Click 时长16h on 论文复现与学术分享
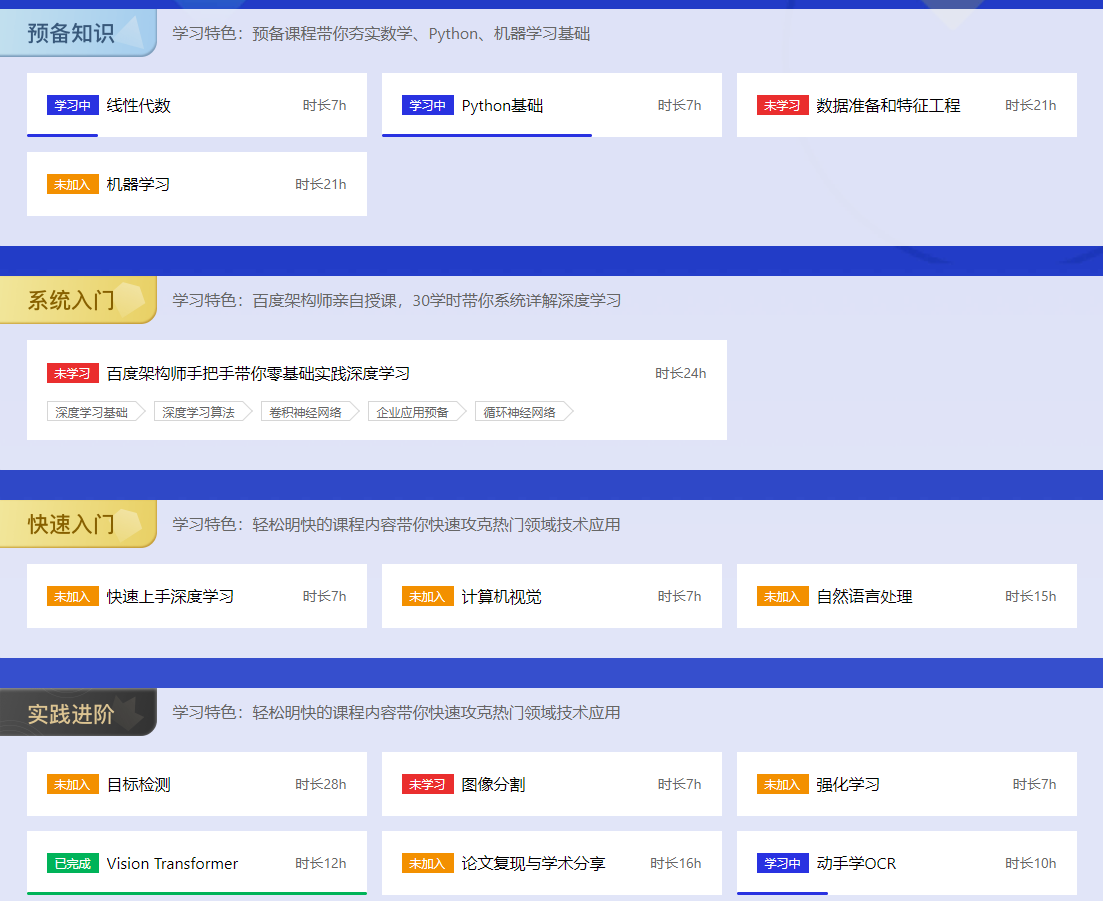 coord(675,863)
